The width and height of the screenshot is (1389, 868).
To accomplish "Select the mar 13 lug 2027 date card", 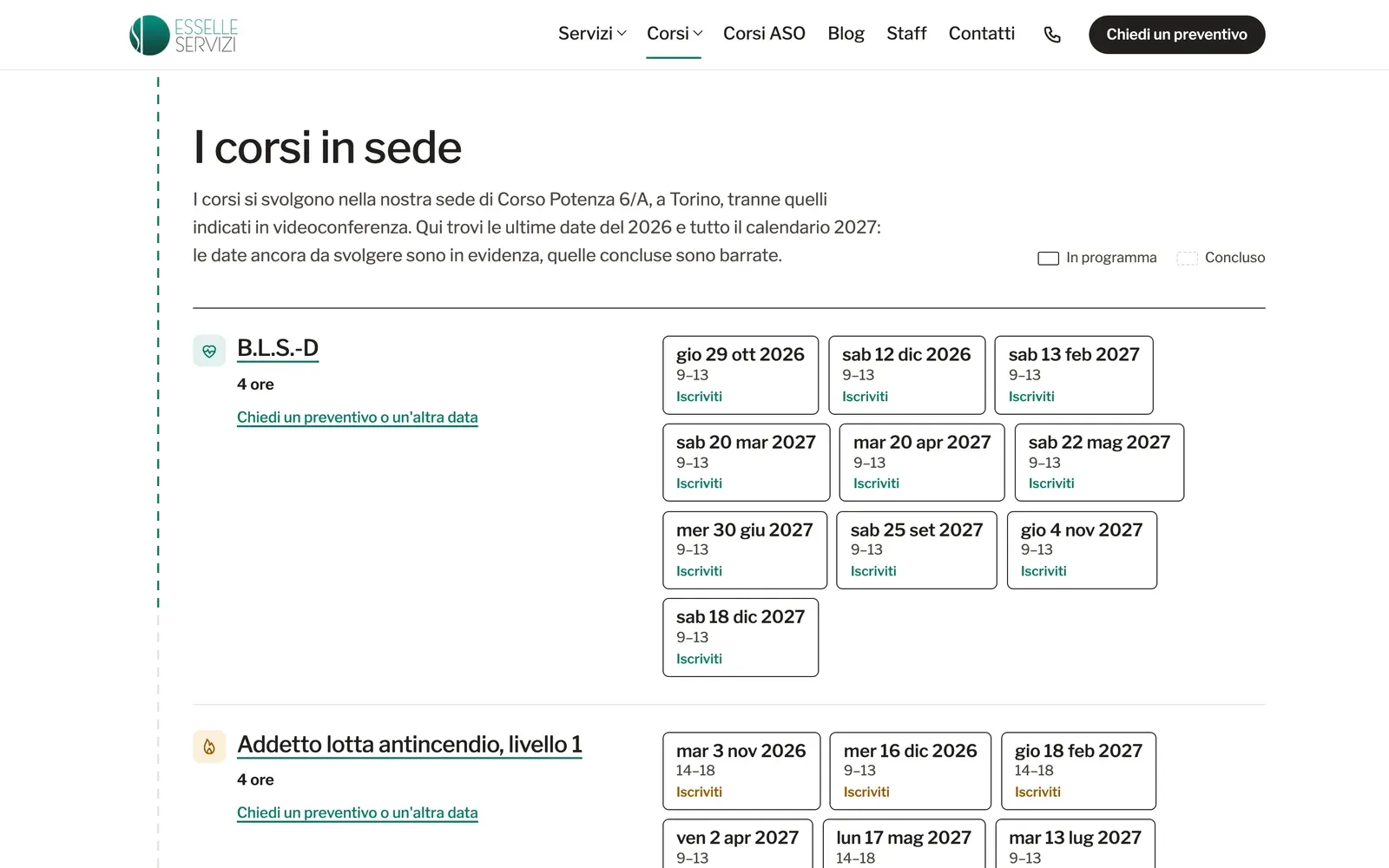I will tap(1075, 844).
